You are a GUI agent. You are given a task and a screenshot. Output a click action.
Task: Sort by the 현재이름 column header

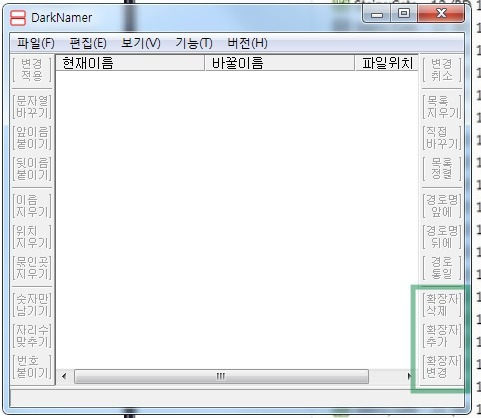pos(130,63)
